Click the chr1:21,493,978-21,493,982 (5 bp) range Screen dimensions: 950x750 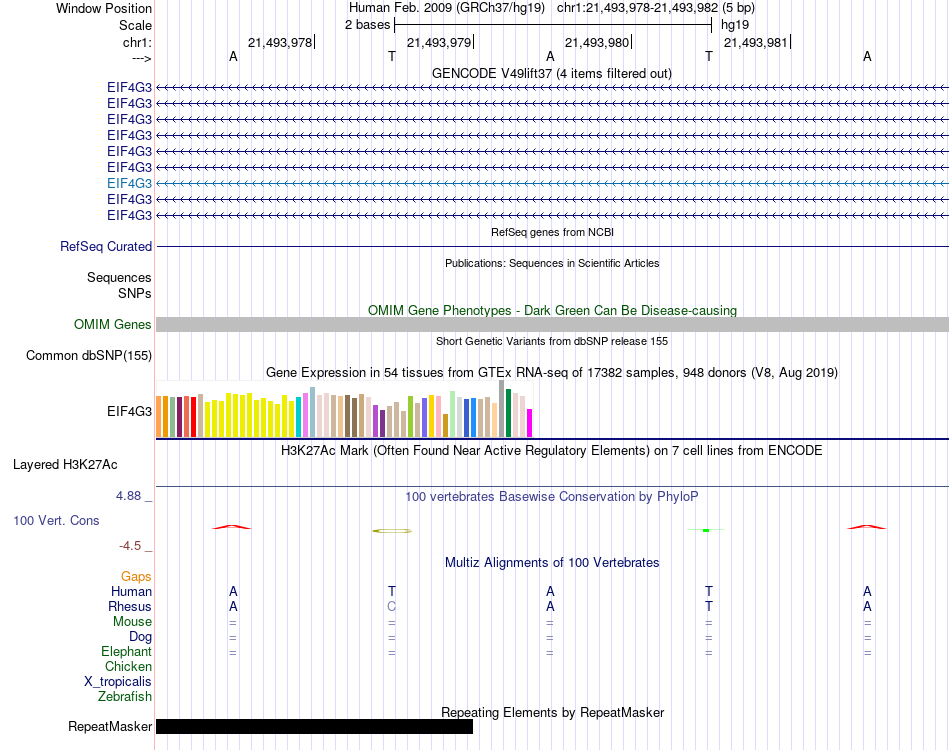tap(656, 8)
